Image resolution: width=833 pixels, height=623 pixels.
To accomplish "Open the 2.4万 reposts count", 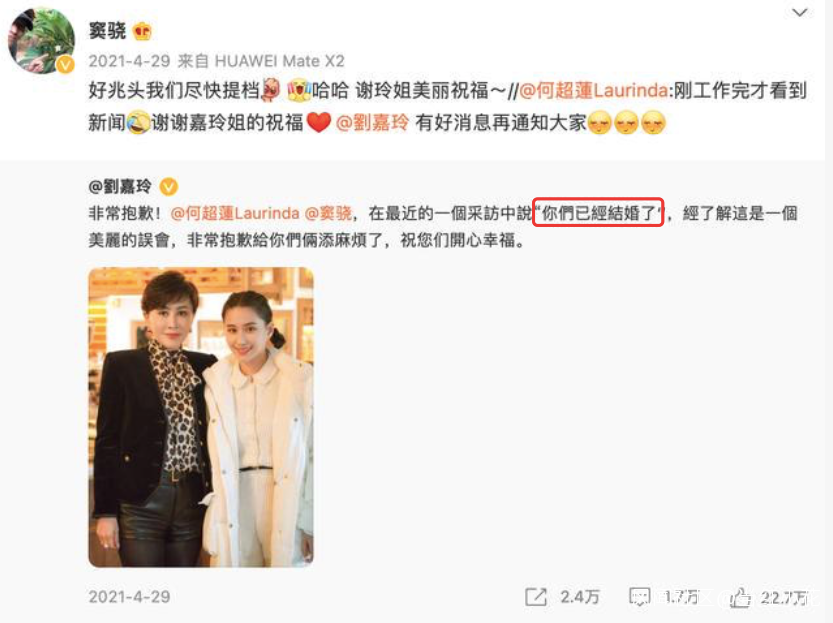I will (x=580, y=597).
